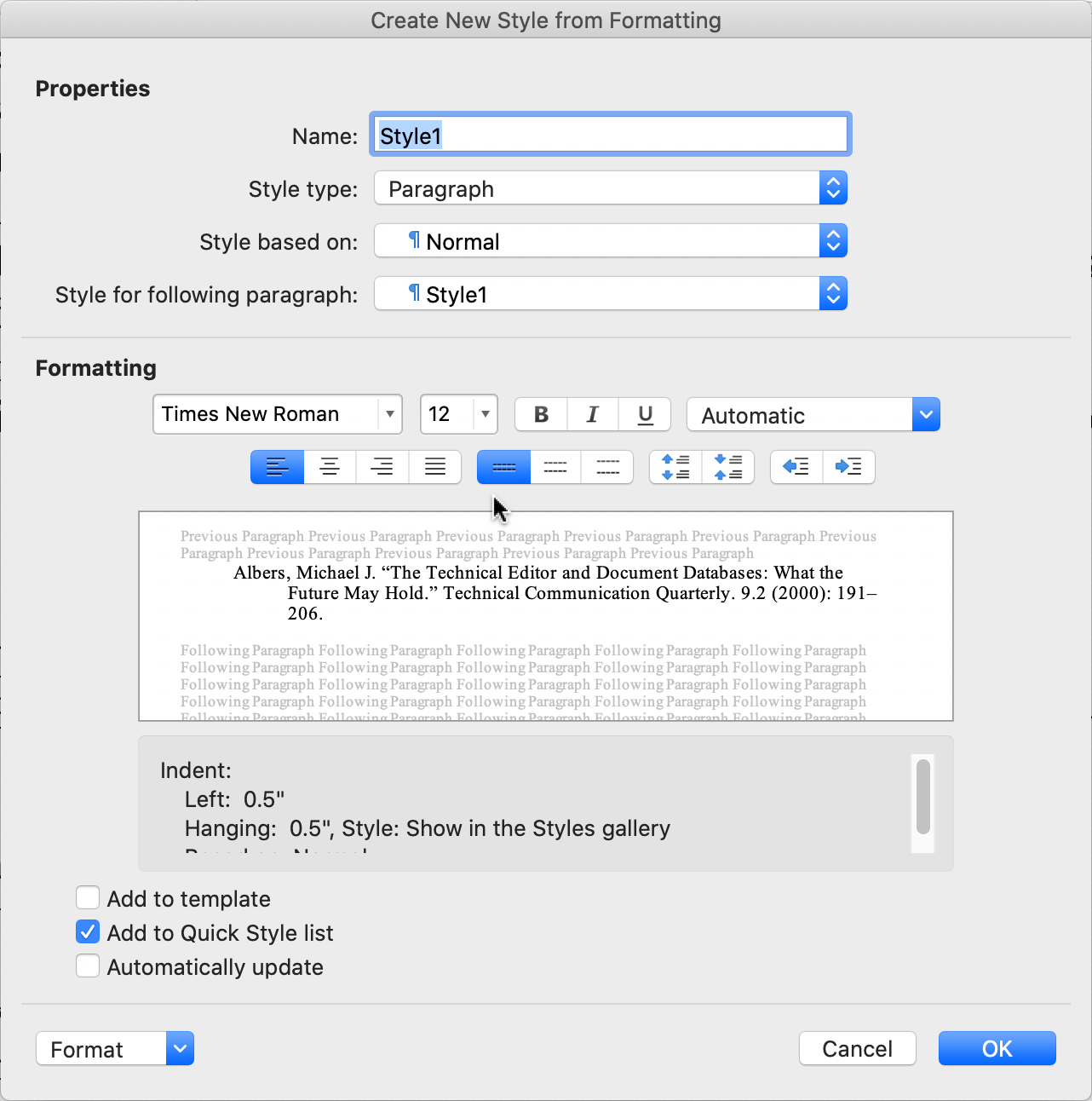1092x1101 pixels.
Task: Decrease paragraph indent
Action: pyautogui.click(x=796, y=467)
